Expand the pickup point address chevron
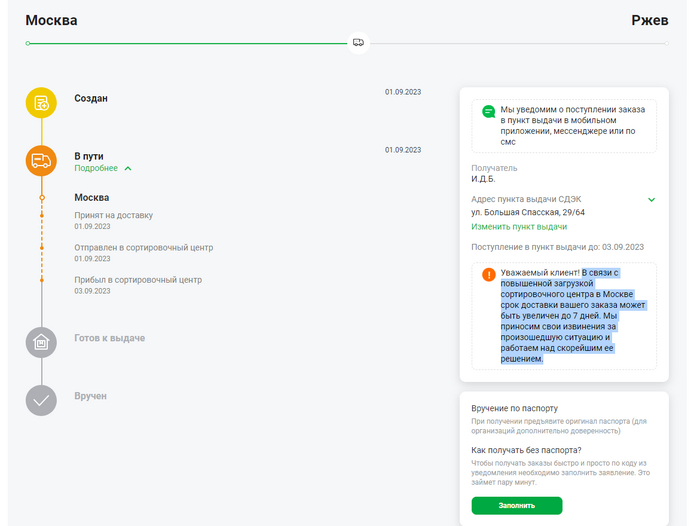This screenshot has width=700, height=526. tap(651, 200)
